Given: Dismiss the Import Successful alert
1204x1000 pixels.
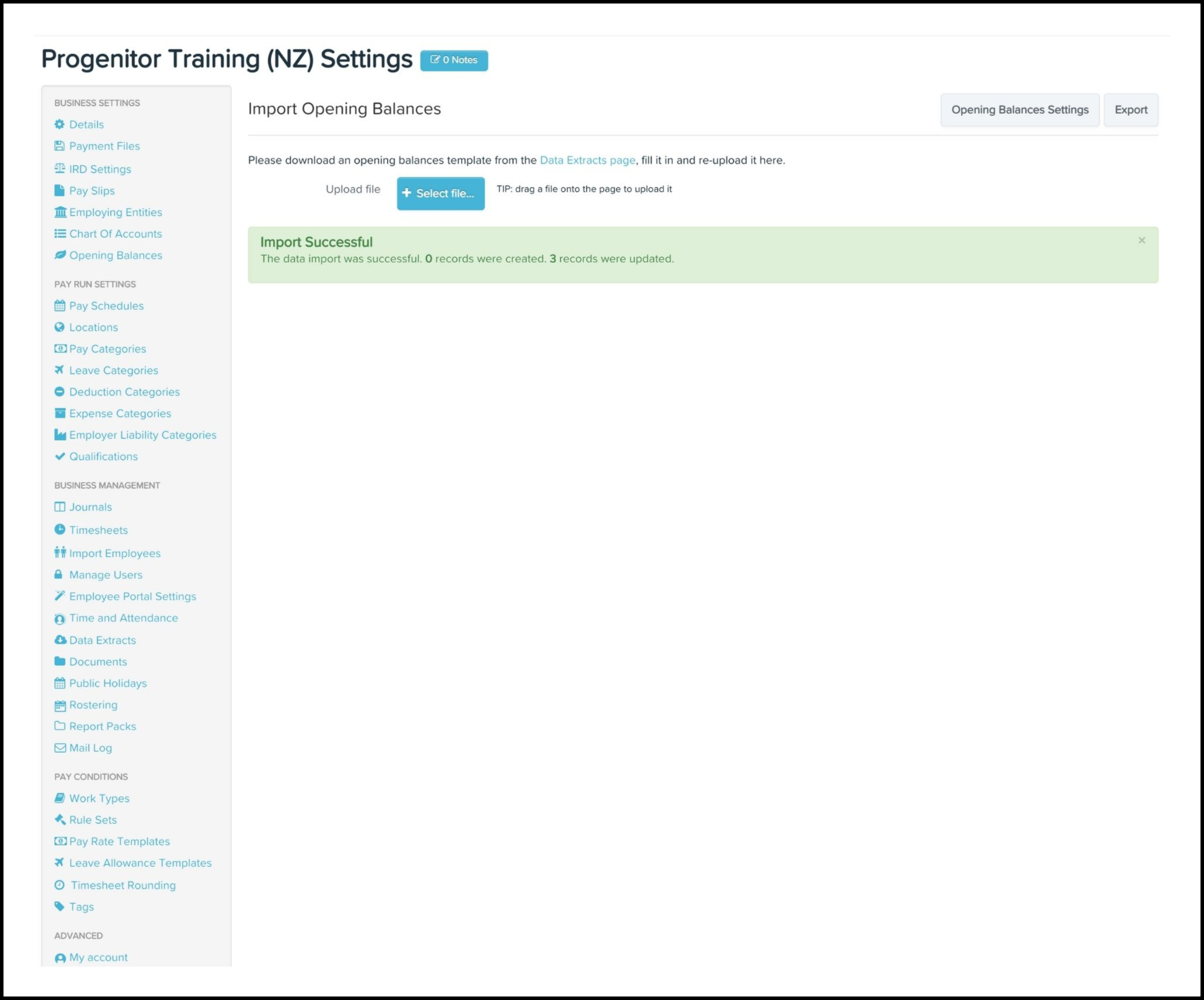Looking at the screenshot, I should point(1142,241).
